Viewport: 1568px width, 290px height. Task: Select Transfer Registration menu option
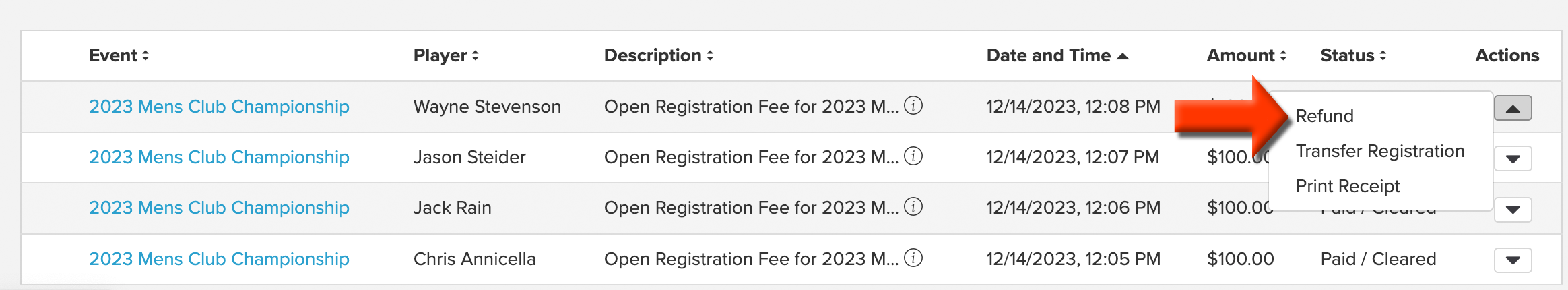coord(1380,151)
